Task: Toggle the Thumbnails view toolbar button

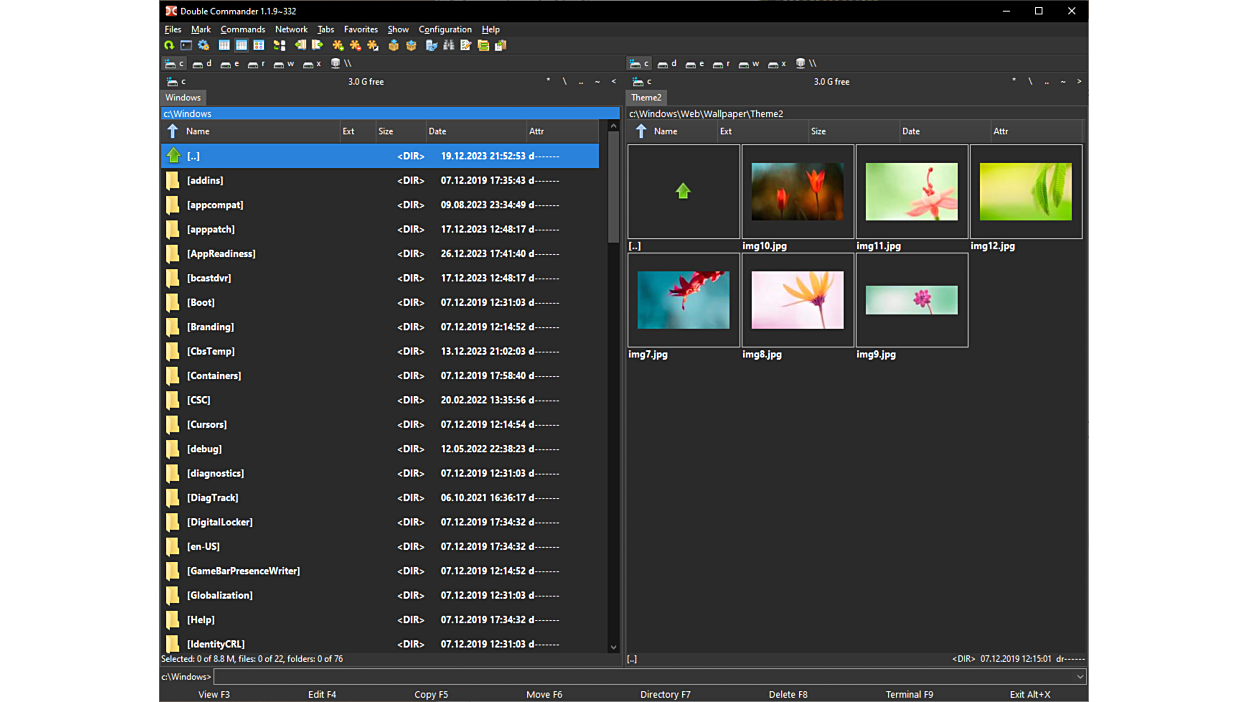Action: pos(259,46)
